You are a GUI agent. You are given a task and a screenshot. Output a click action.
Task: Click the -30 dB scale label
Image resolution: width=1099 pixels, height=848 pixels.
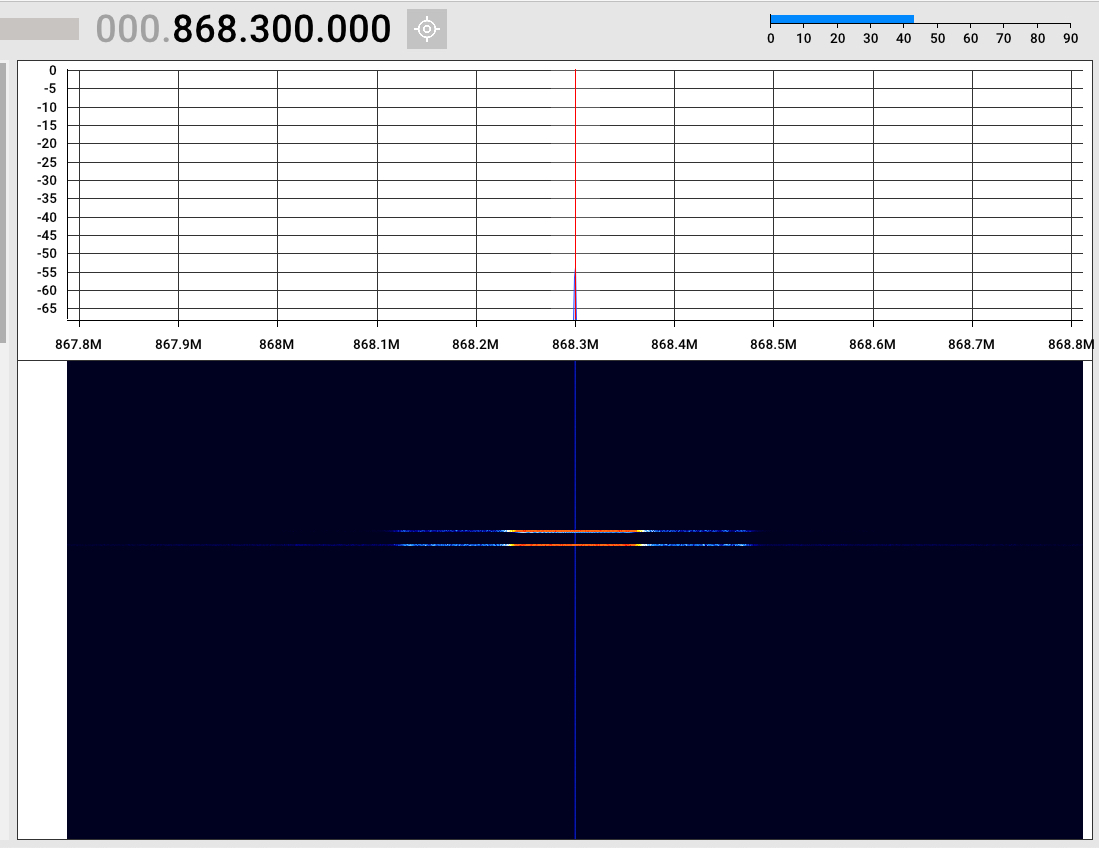47,180
